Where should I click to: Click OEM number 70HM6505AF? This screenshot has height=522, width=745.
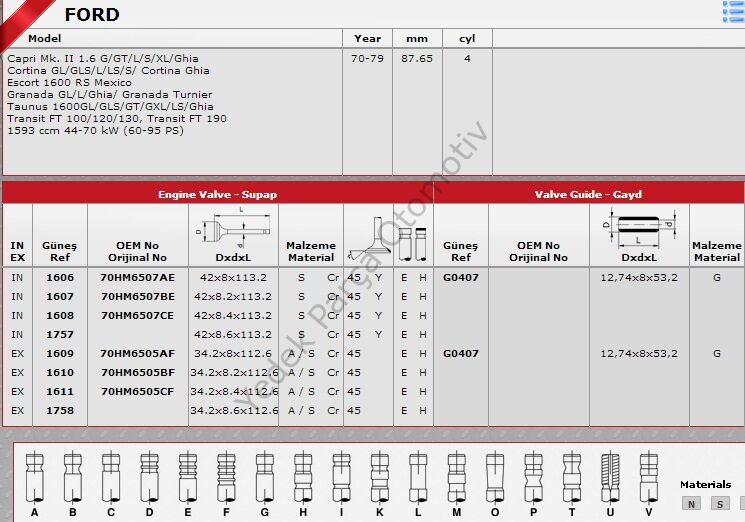coord(137,353)
